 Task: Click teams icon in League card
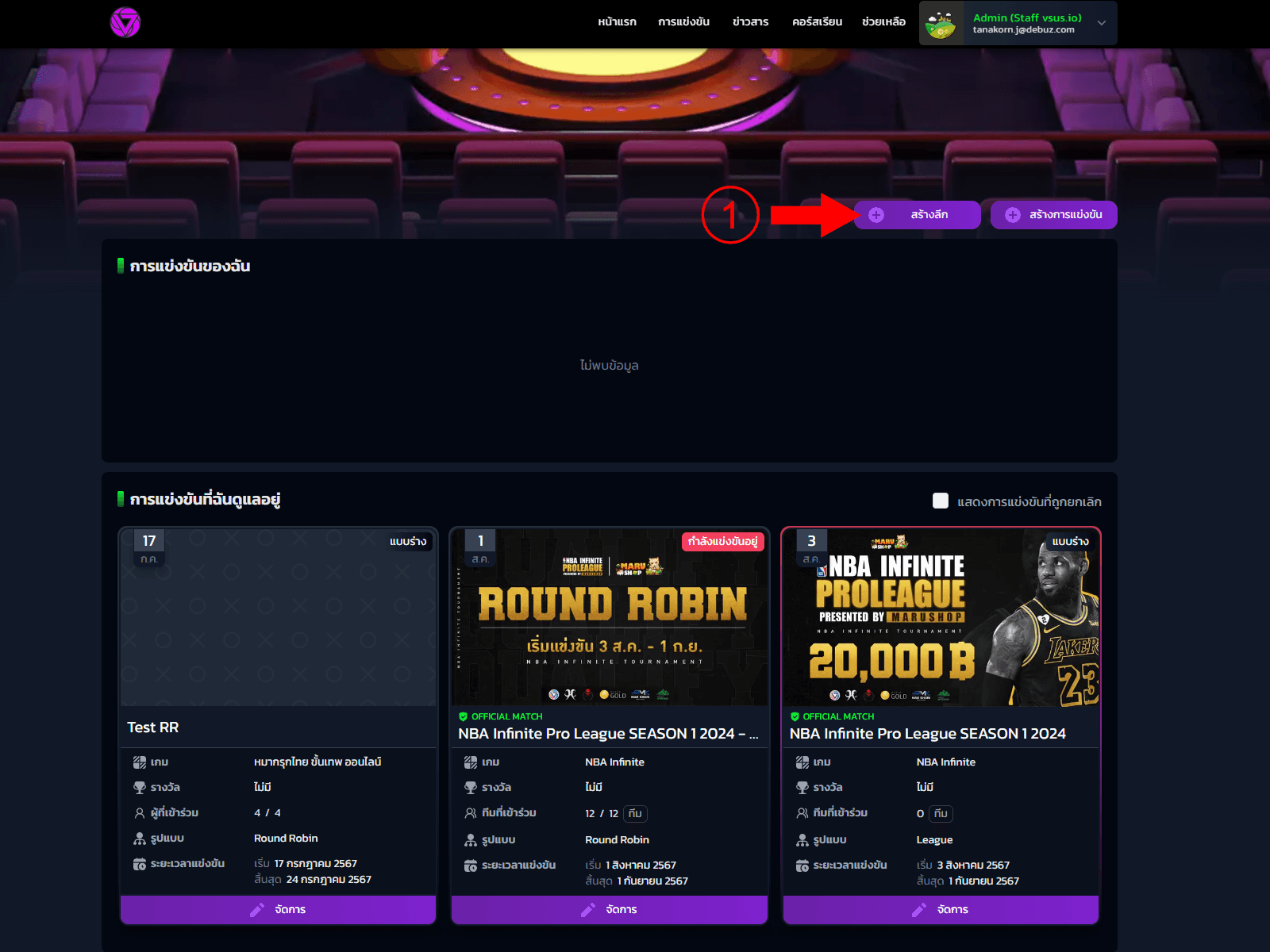point(802,813)
